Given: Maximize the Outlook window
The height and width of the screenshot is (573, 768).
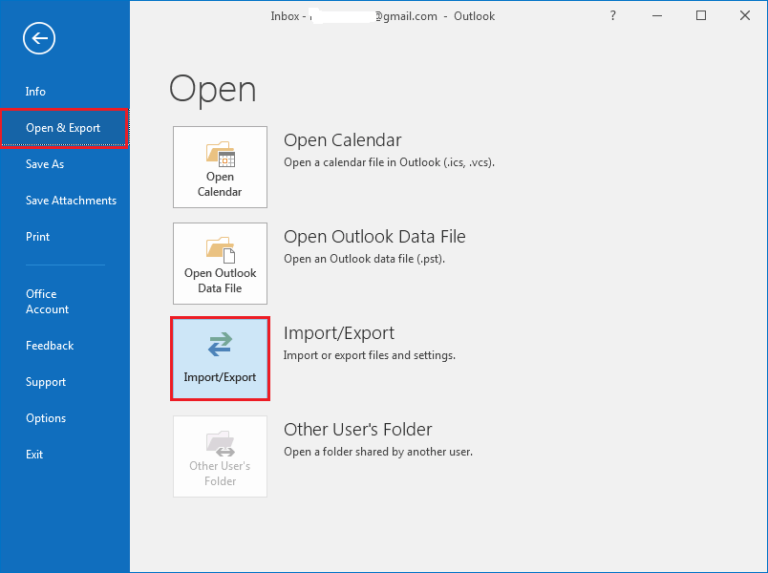Looking at the screenshot, I should click(x=701, y=16).
